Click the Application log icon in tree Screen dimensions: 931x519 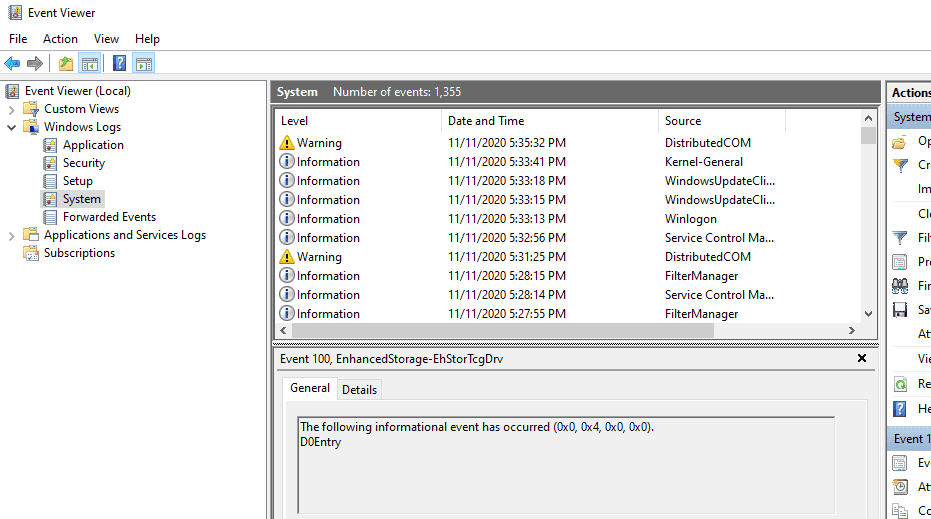50,145
